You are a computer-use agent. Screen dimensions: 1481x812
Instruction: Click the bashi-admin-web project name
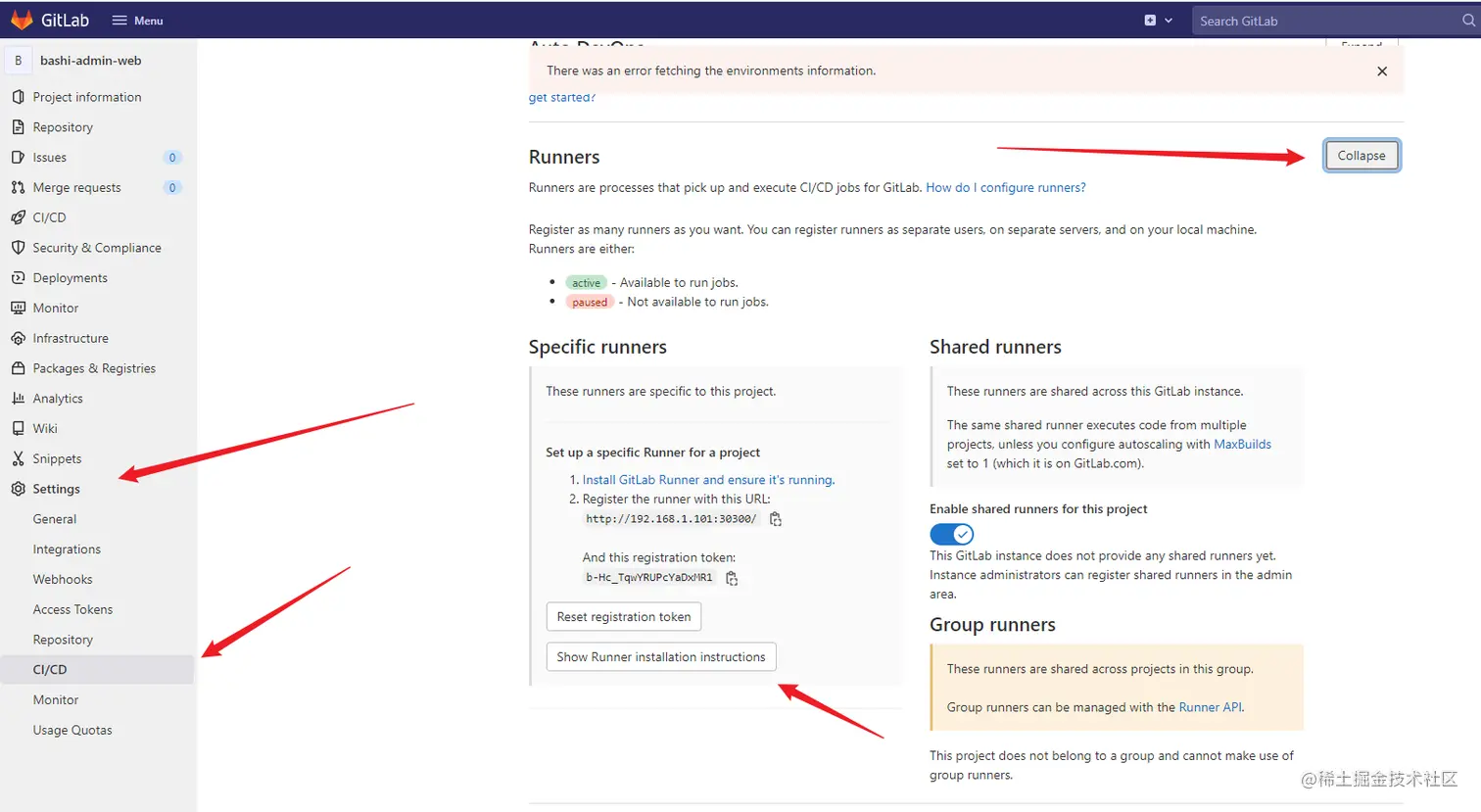point(91,61)
